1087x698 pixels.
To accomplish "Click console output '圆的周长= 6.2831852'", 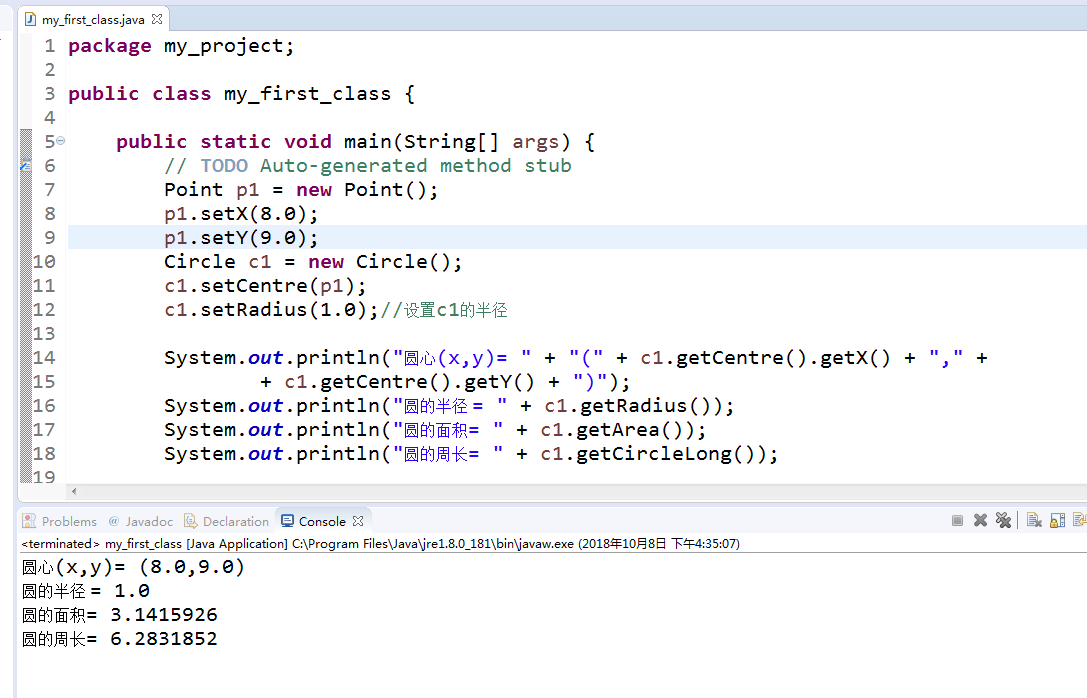I will pyautogui.click(x=119, y=639).
